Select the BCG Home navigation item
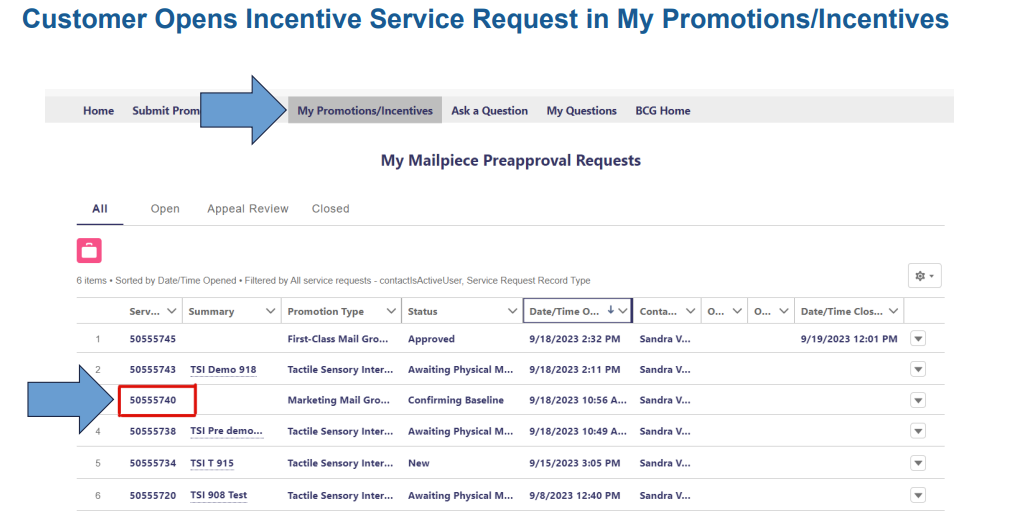1011x525 pixels. [662, 111]
